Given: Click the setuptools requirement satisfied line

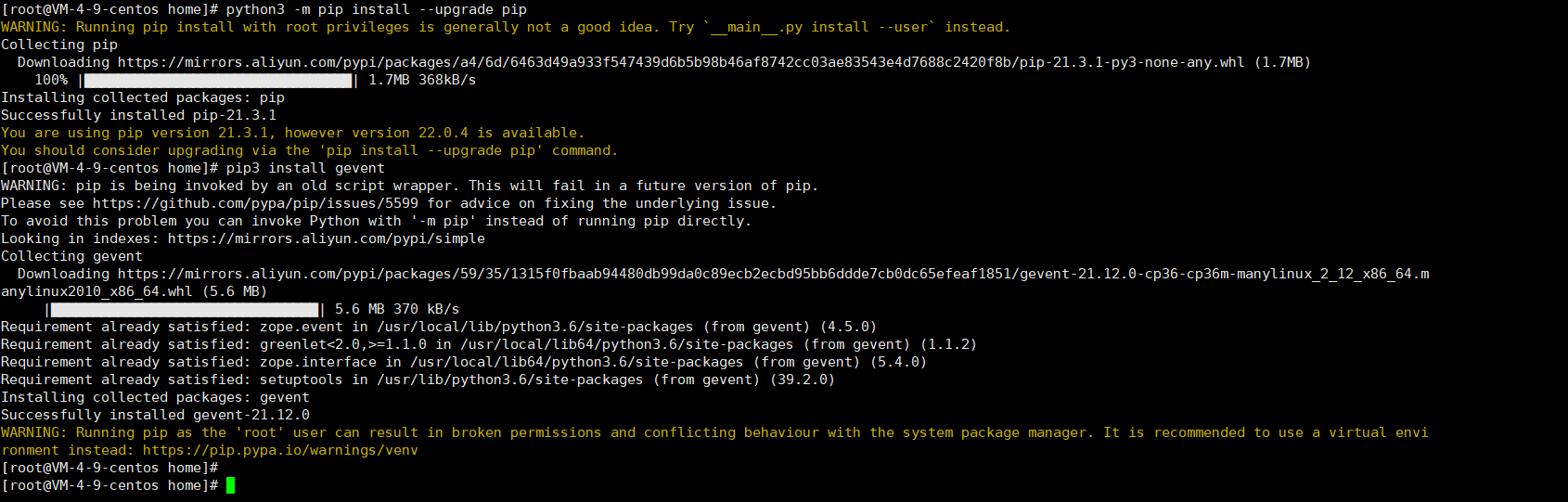Looking at the screenshot, I should click(x=418, y=380).
